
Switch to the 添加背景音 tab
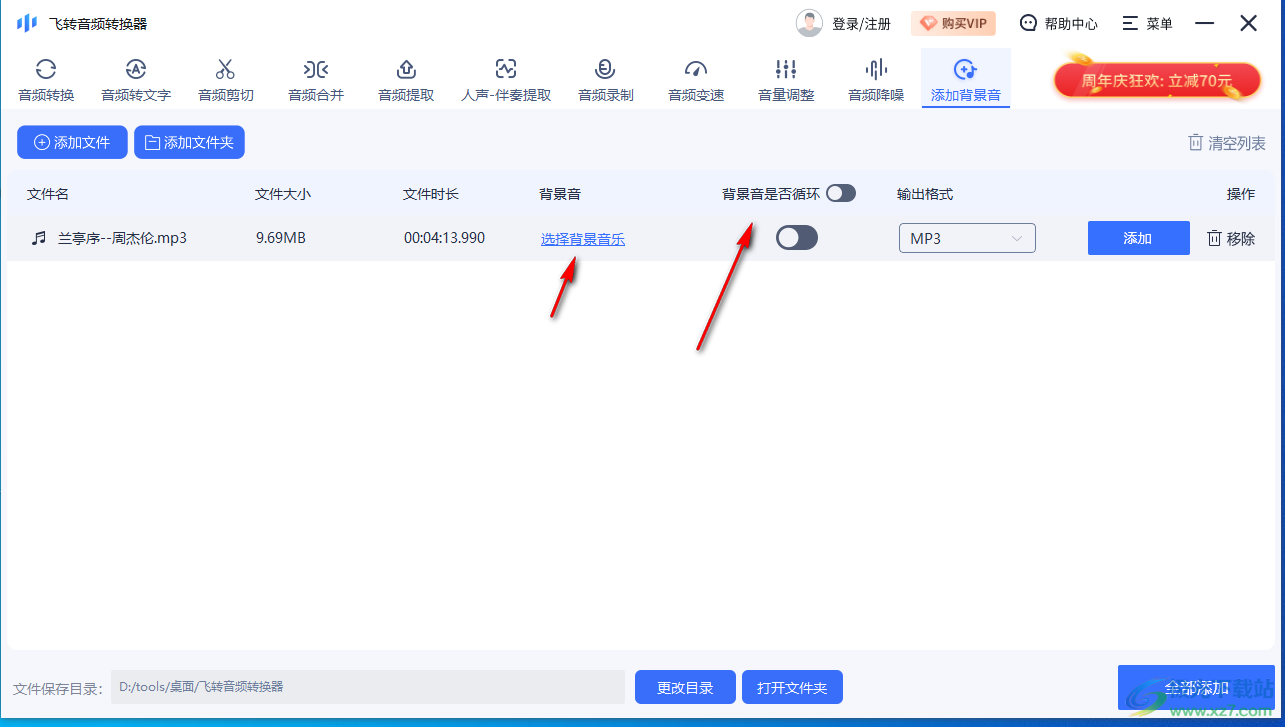pyautogui.click(x=965, y=78)
